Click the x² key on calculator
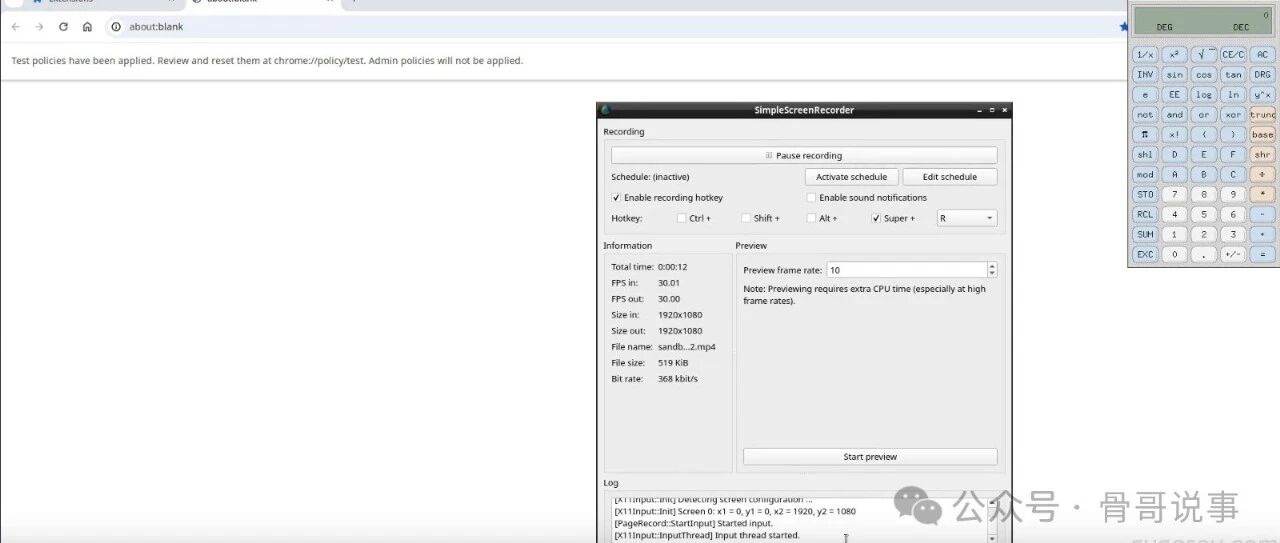 coord(1175,54)
